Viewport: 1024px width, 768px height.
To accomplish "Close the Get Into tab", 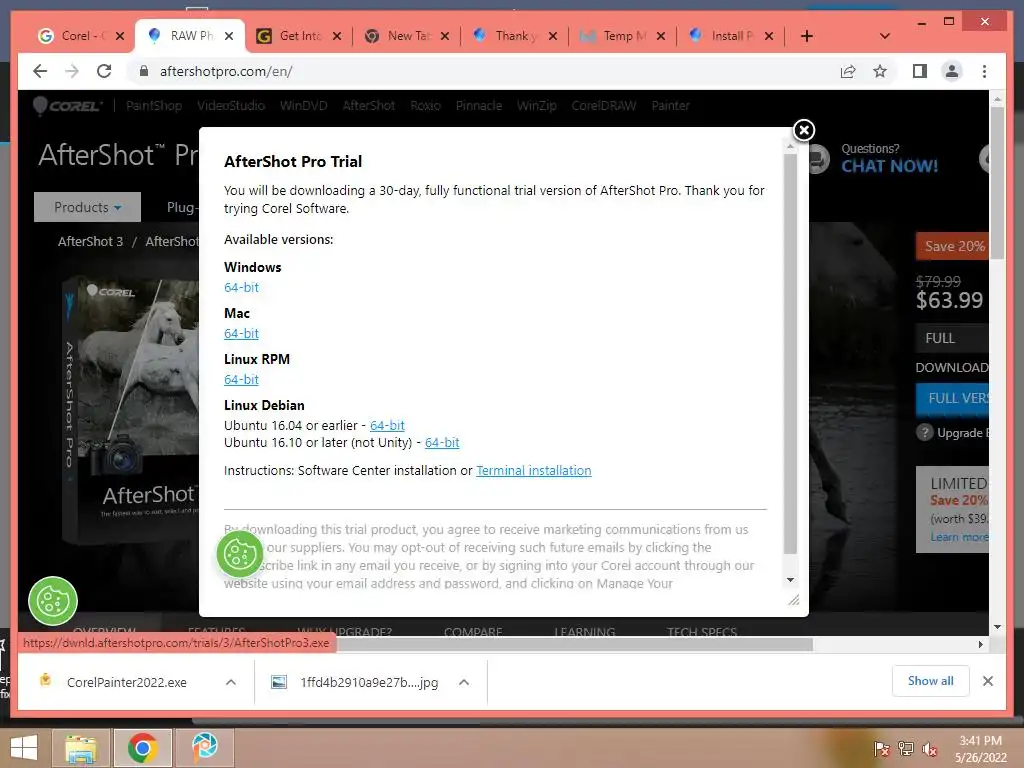I will tap(337, 36).
